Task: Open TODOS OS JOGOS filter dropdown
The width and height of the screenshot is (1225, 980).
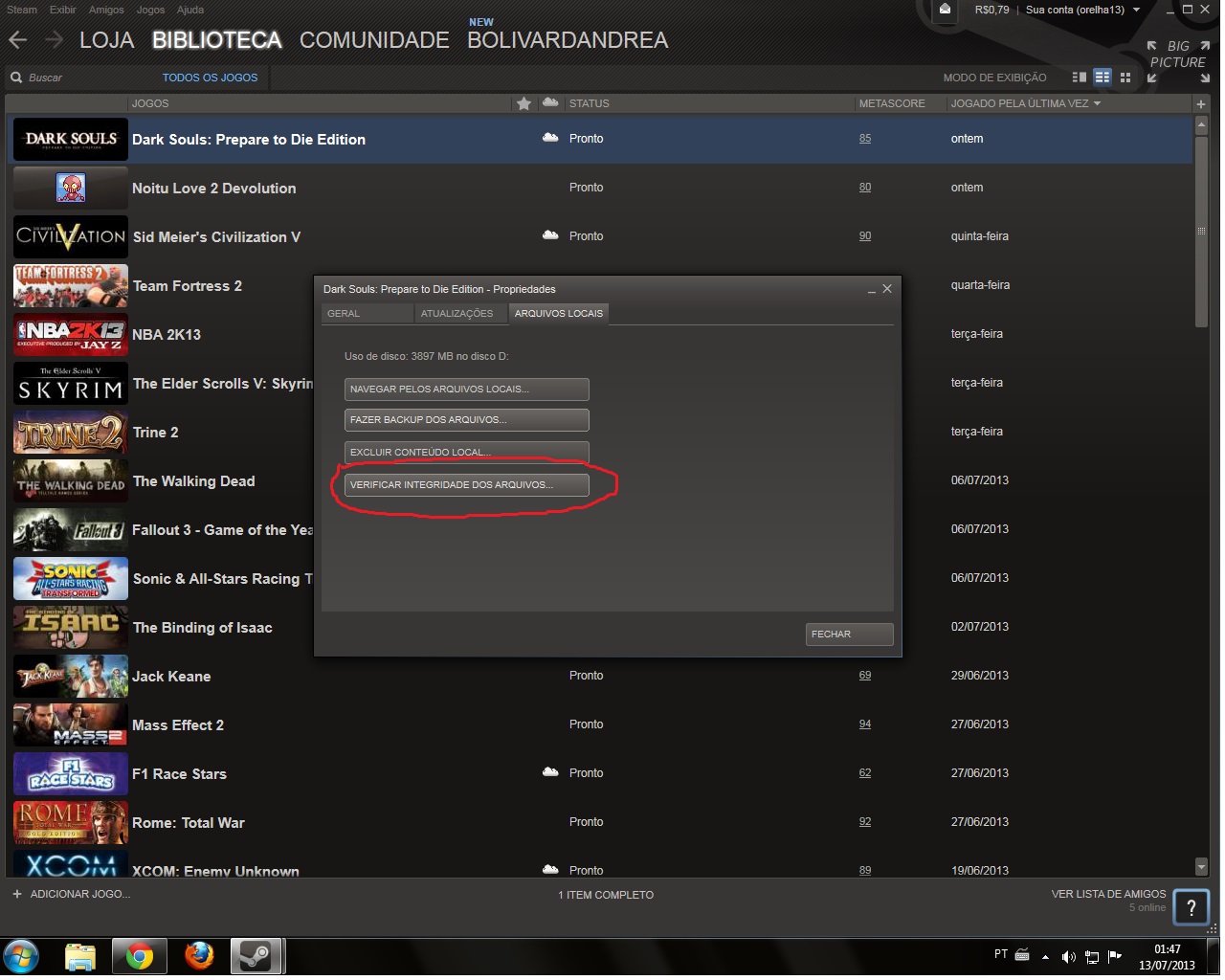Action: click(210, 78)
